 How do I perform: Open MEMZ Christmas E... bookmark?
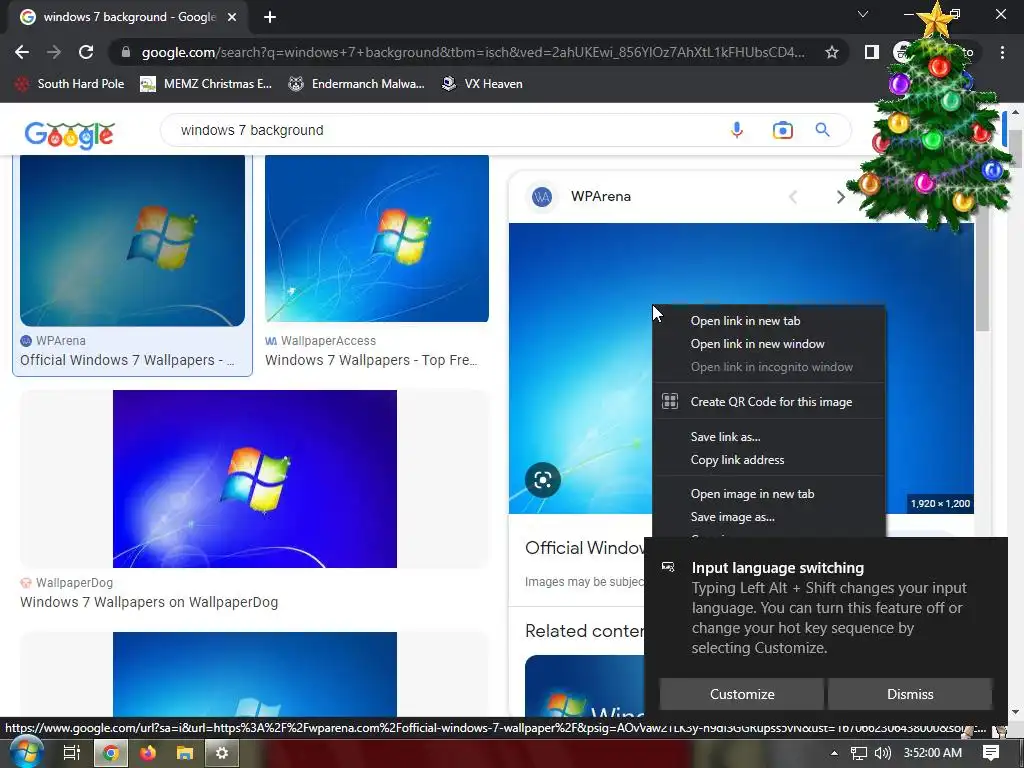point(206,84)
